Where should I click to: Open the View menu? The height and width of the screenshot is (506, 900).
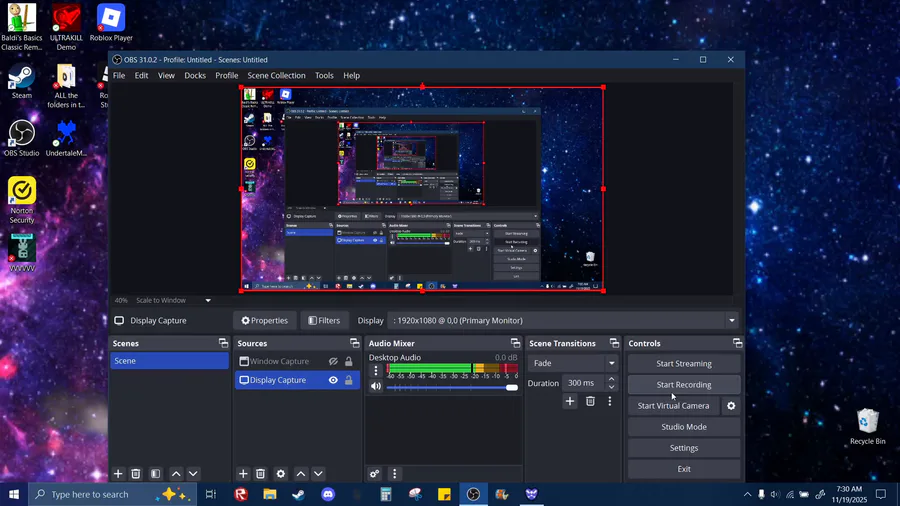click(x=166, y=75)
